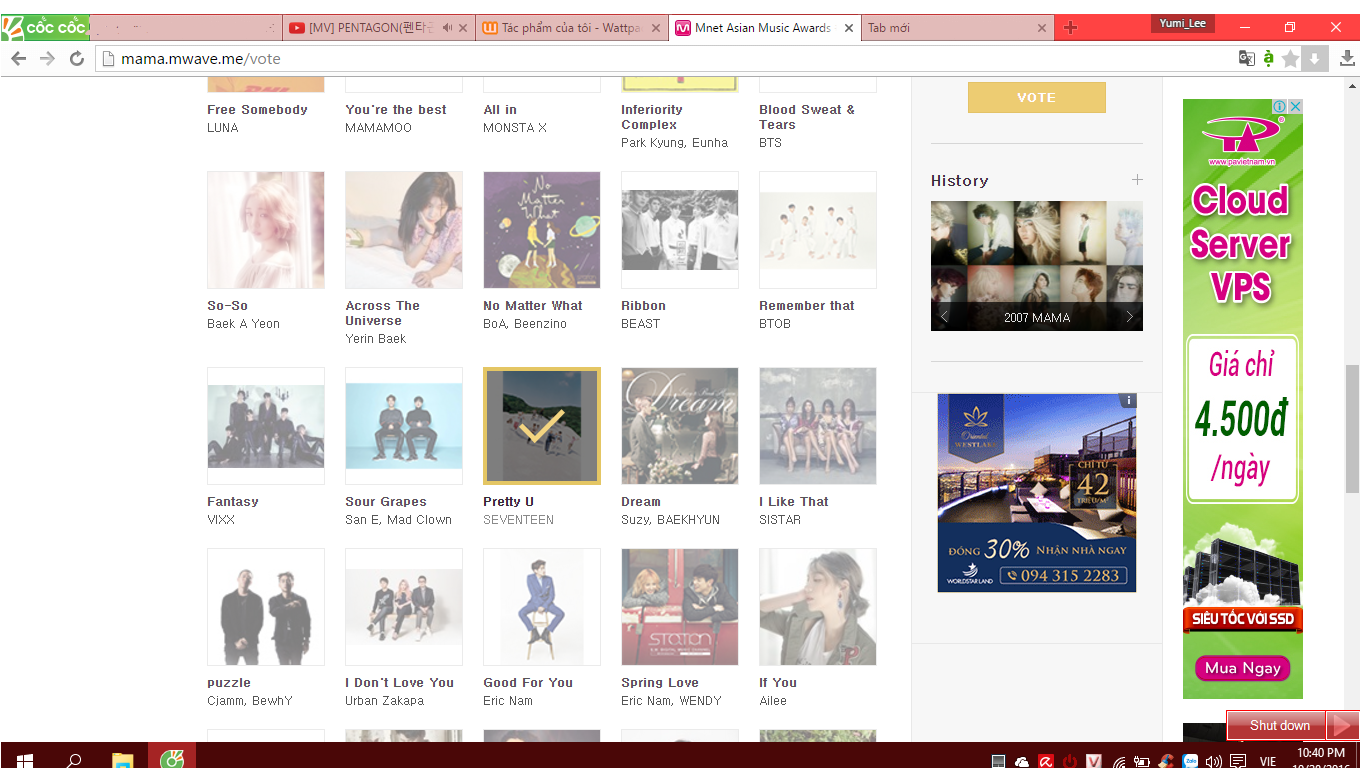Click the 'Inferiority Complex' song title
Image resolution: width=1360 pixels, height=768 pixels.
(652, 117)
